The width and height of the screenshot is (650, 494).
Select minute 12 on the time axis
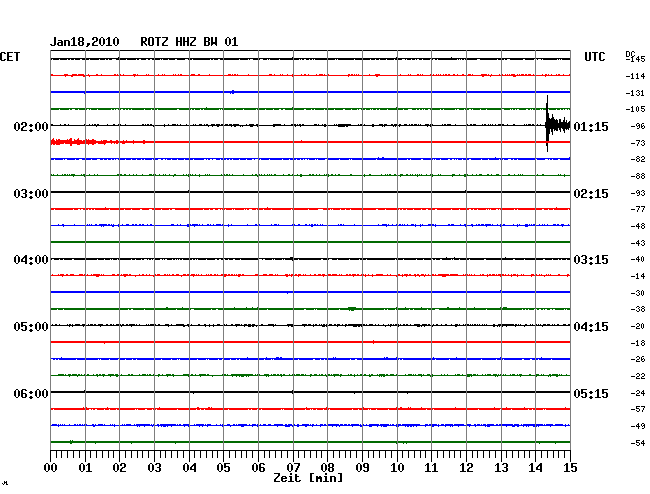coord(466,468)
